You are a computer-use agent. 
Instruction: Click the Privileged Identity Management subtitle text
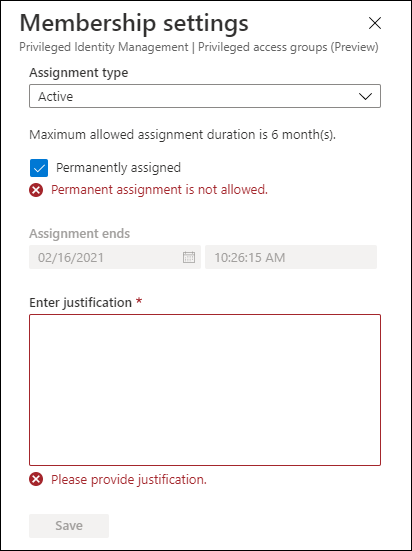[x=104, y=47]
